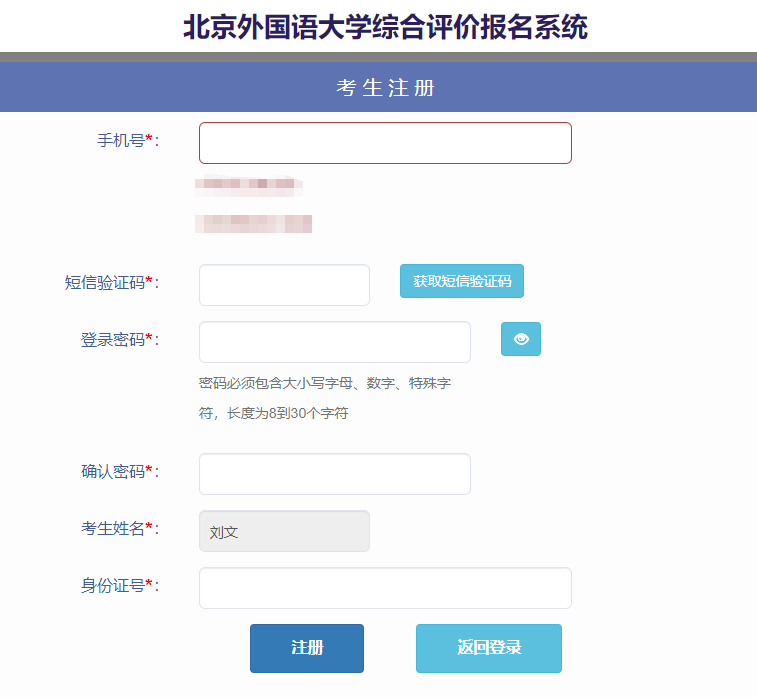This screenshot has width=757, height=697.
Task: Click the 北京外国语大学综合评价报名系统 page title
Action: (x=385, y=27)
